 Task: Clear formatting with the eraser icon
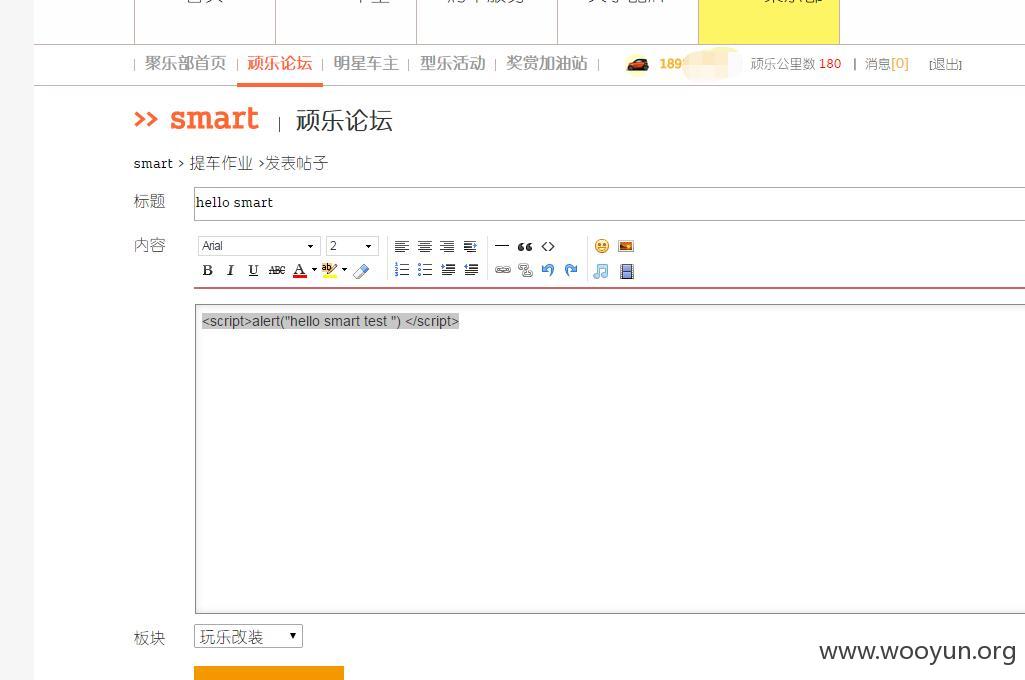click(x=361, y=271)
